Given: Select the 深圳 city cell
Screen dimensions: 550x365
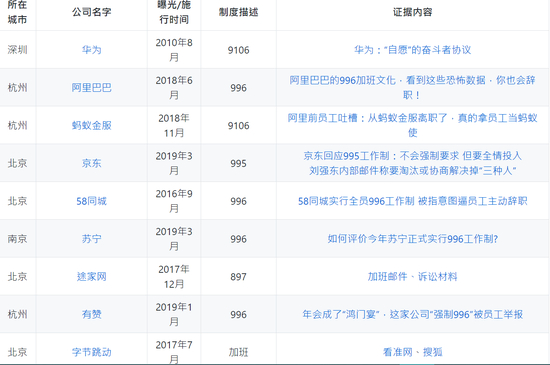Looking at the screenshot, I should click(18, 50).
